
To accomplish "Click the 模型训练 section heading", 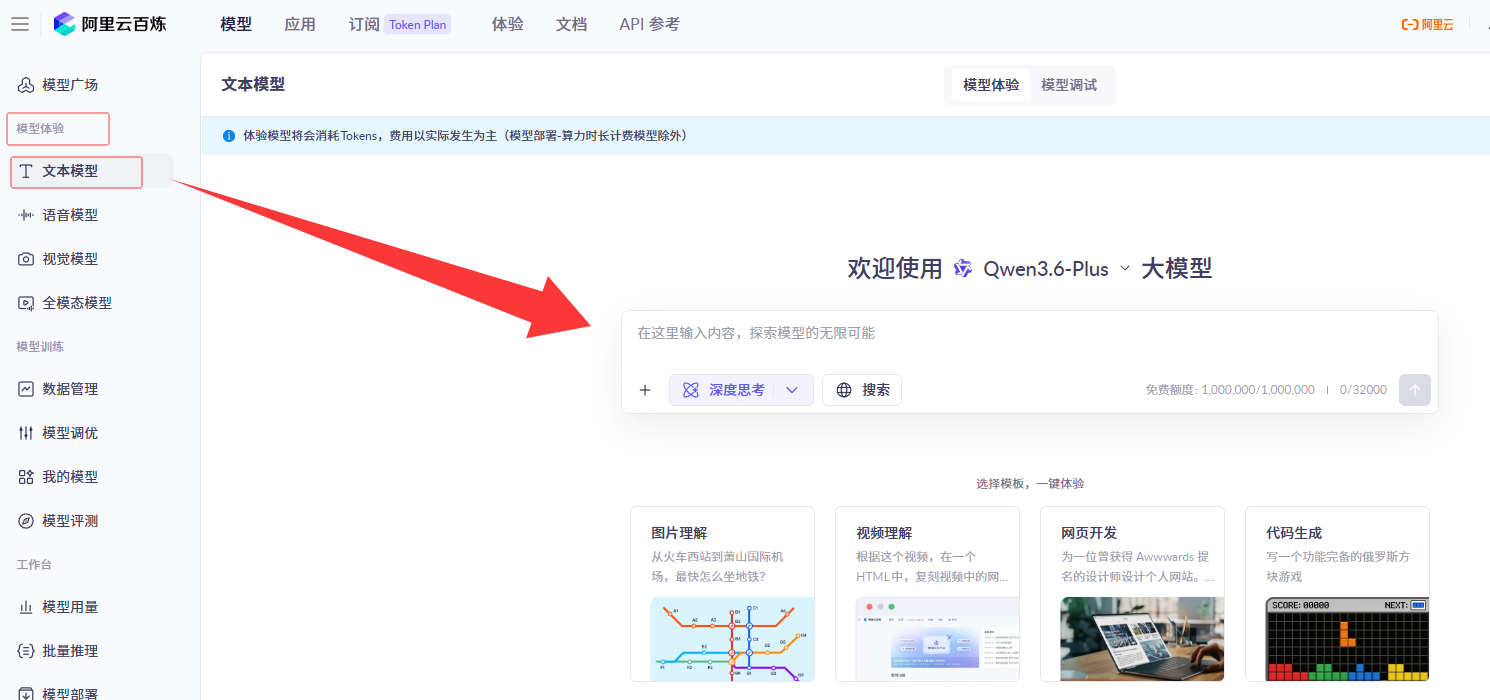I will (40, 347).
